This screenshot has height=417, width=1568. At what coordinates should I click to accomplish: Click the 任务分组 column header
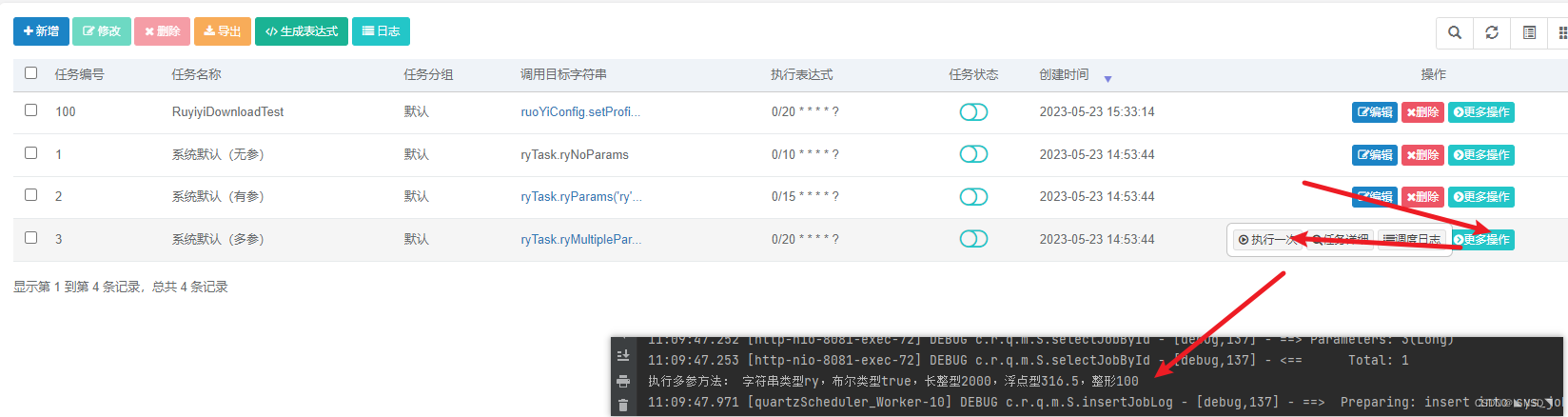coord(428,74)
